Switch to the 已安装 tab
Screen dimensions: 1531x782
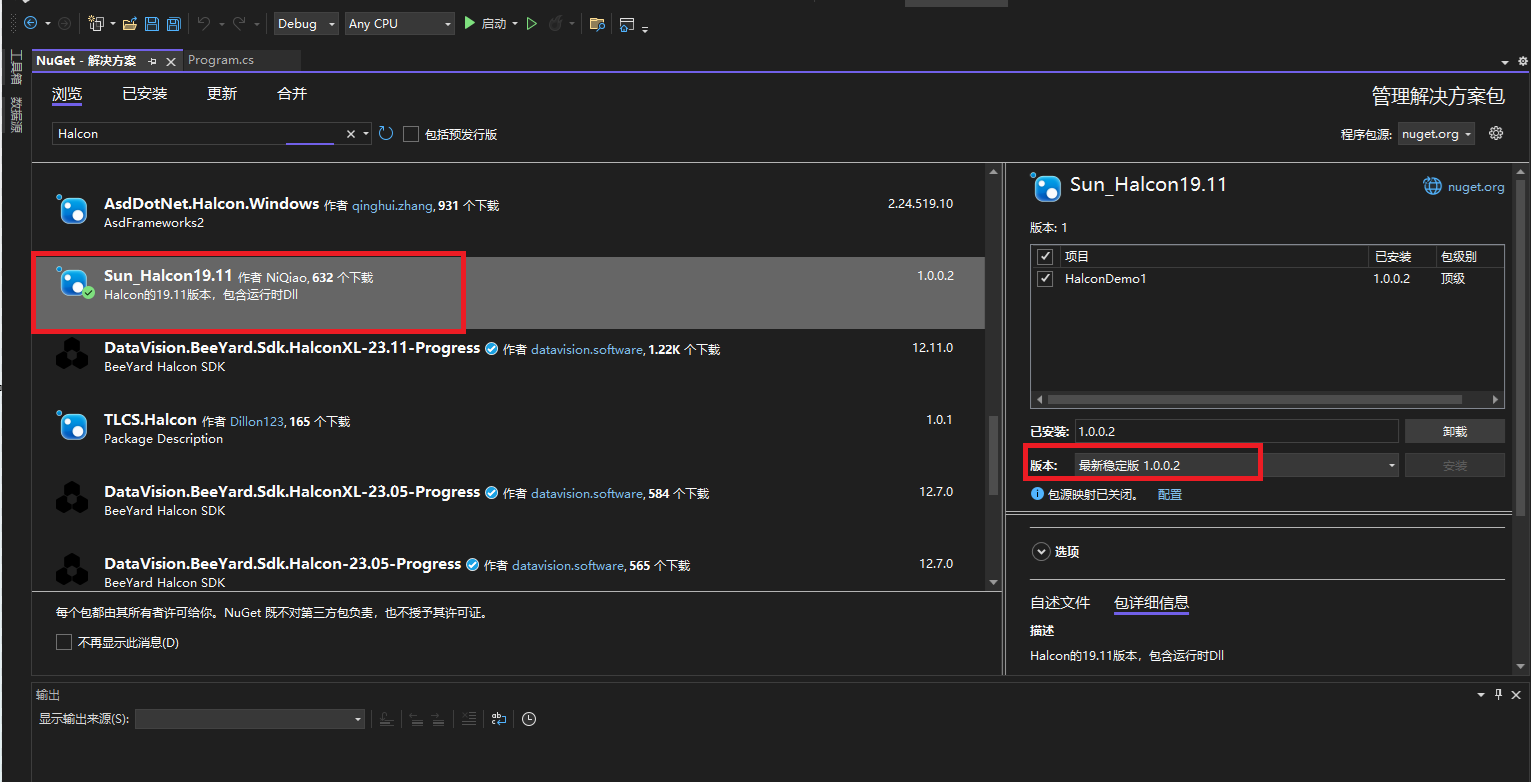(x=145, y=94)
